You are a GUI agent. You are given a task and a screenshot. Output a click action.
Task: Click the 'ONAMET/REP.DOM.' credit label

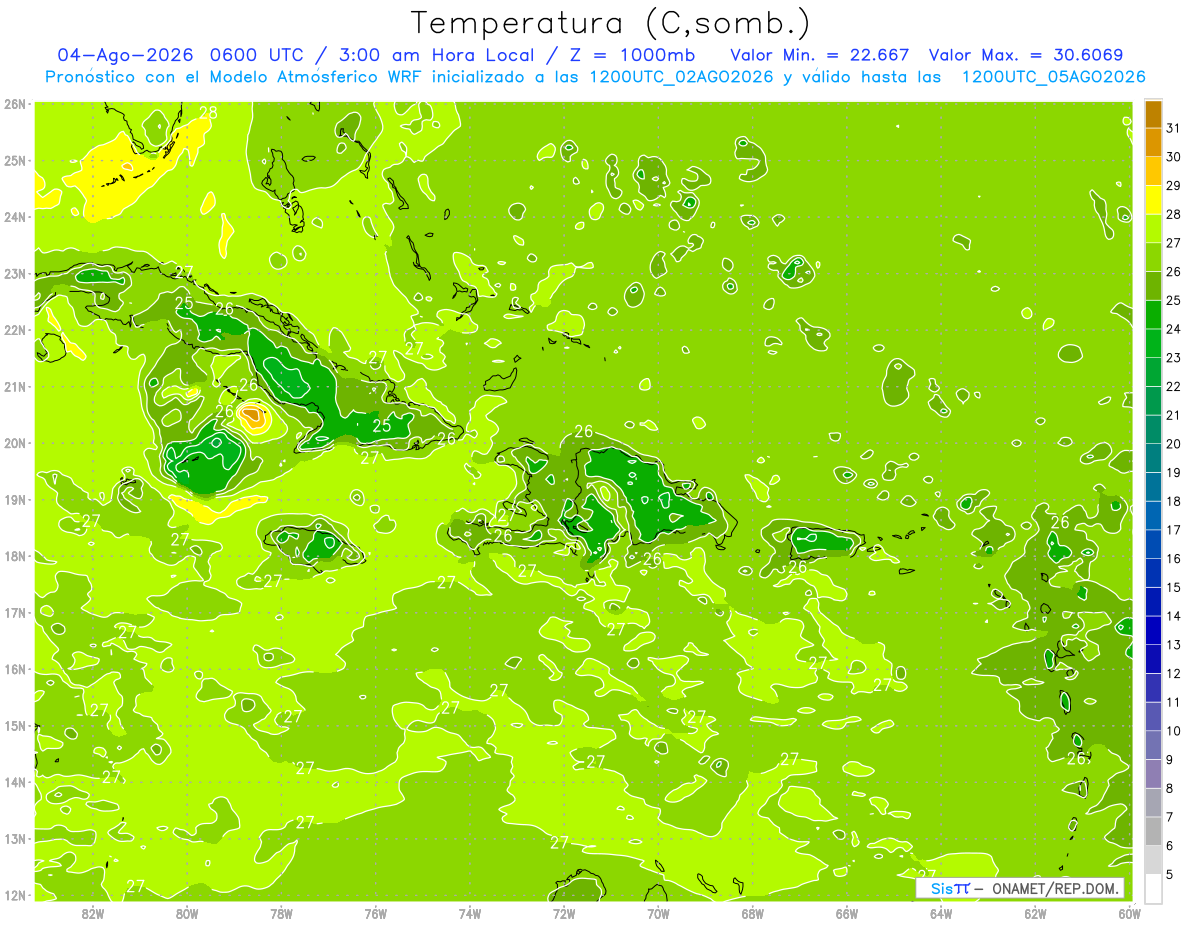(x=1056, y=888)
